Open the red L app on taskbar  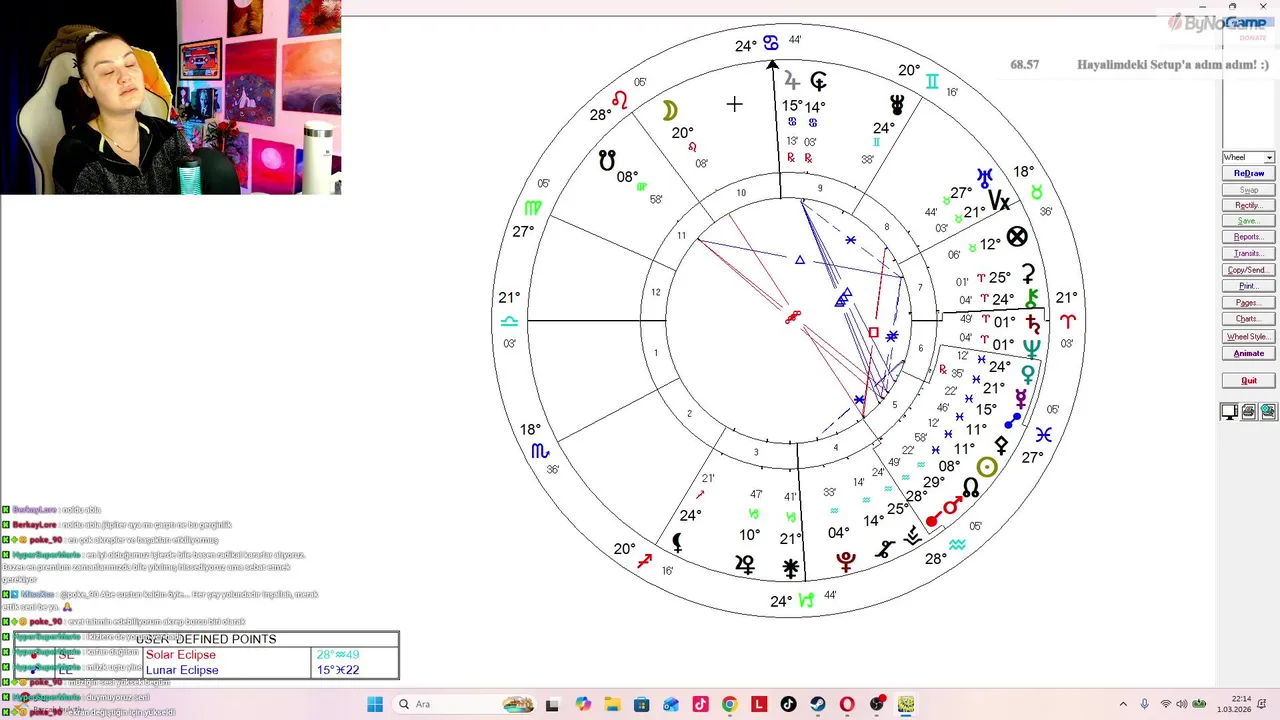tap(759, 704)
